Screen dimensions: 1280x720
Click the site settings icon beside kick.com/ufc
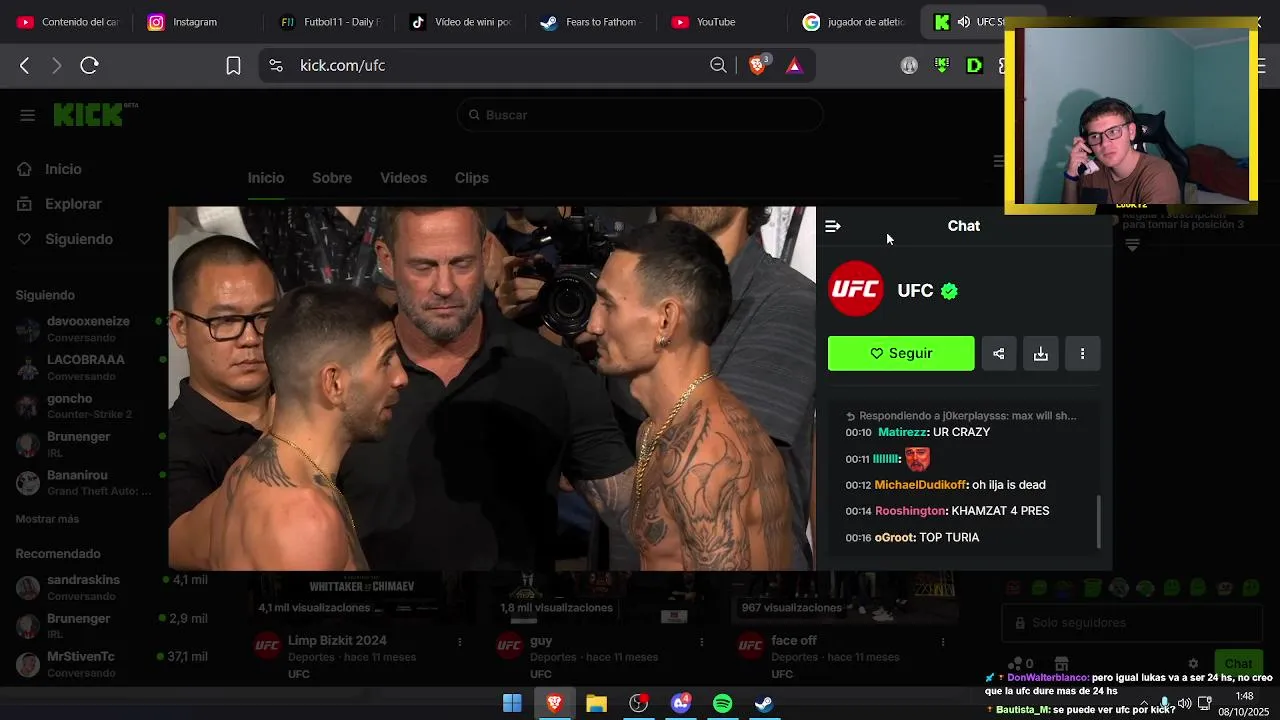tap(276, 65)
